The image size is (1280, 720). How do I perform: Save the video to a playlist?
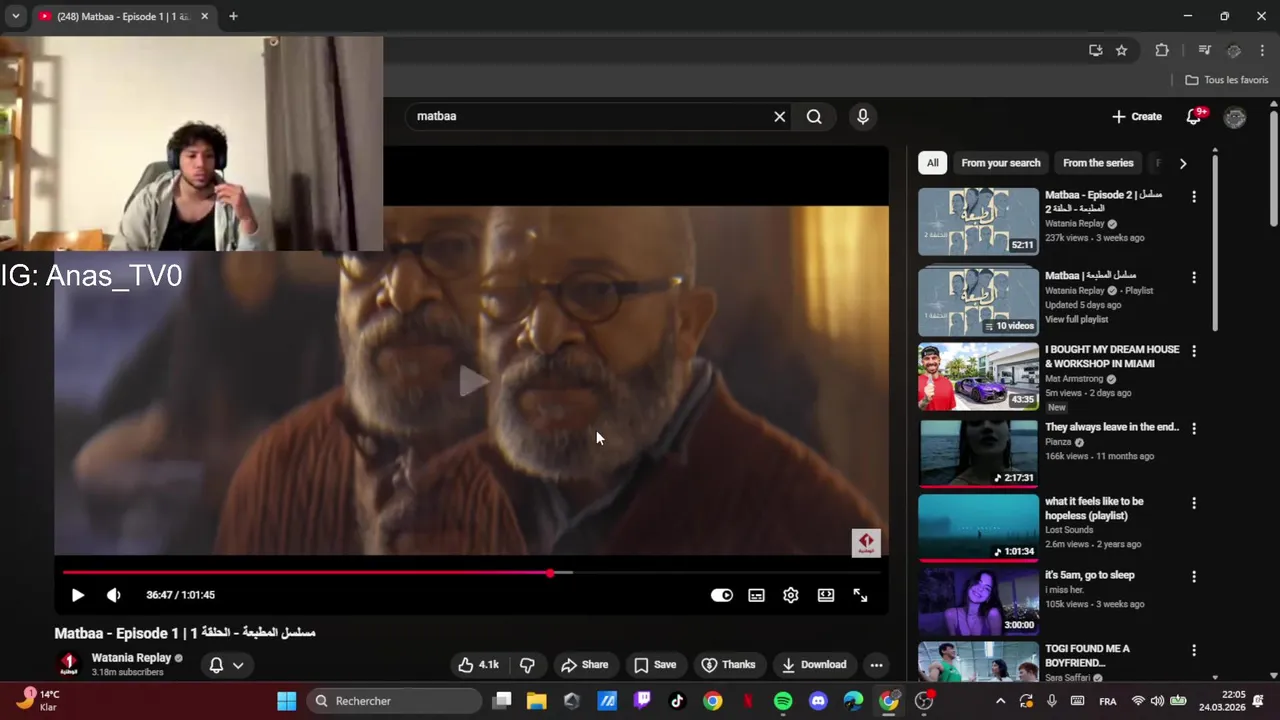pos(655,665)
